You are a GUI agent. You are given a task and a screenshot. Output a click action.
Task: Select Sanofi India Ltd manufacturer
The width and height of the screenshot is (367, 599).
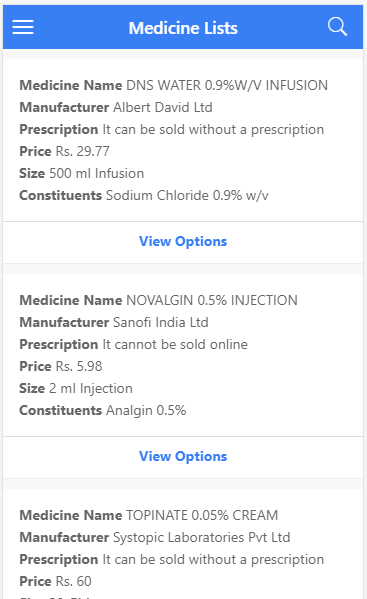pyautogui.click(x=161, y=322)
